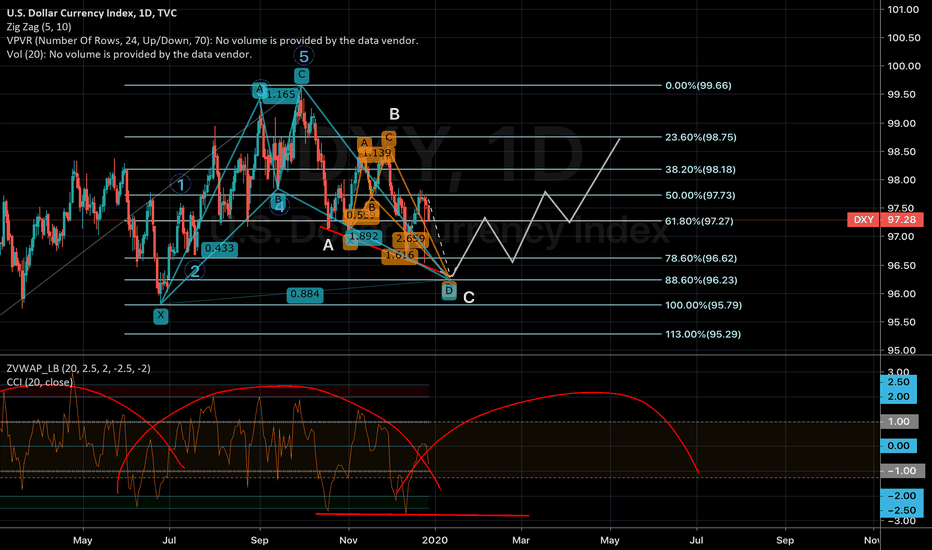
Task: Select the white A correction wave label
Action: click(x=328, y=245)
